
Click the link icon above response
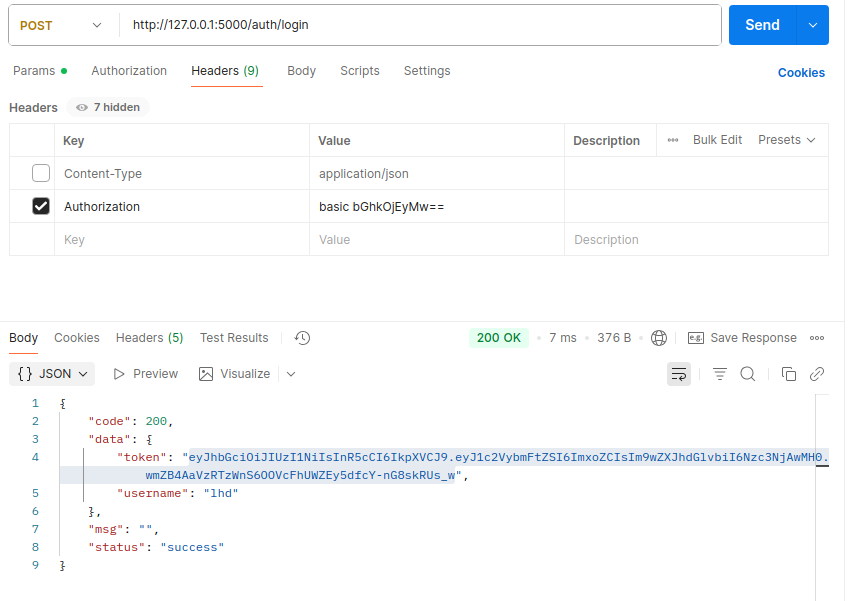(817, 374)
